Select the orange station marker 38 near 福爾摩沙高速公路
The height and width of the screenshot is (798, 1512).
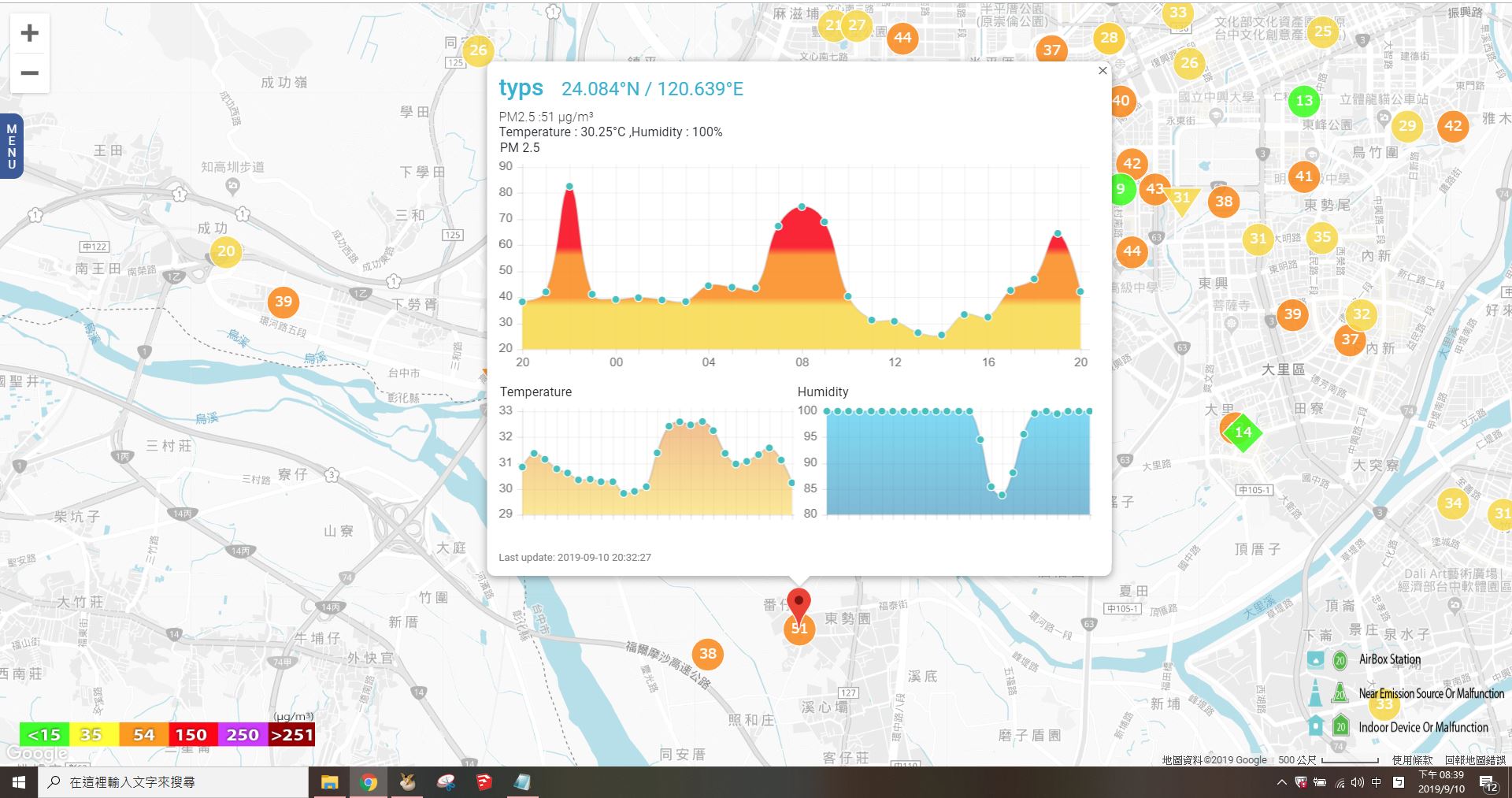point(708,653)
